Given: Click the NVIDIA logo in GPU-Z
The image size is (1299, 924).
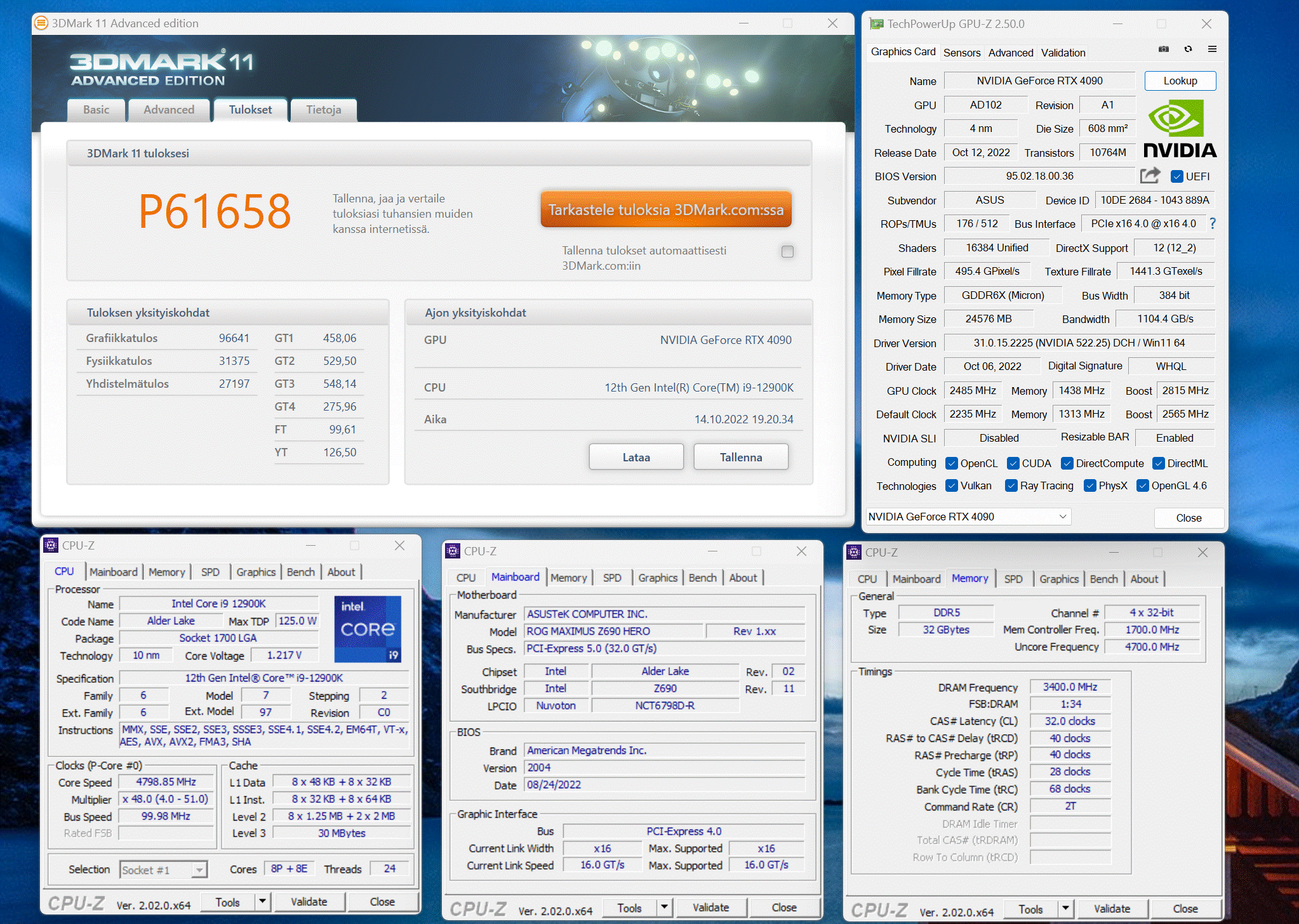Looking at the screenshot, I should [1180, 129].
